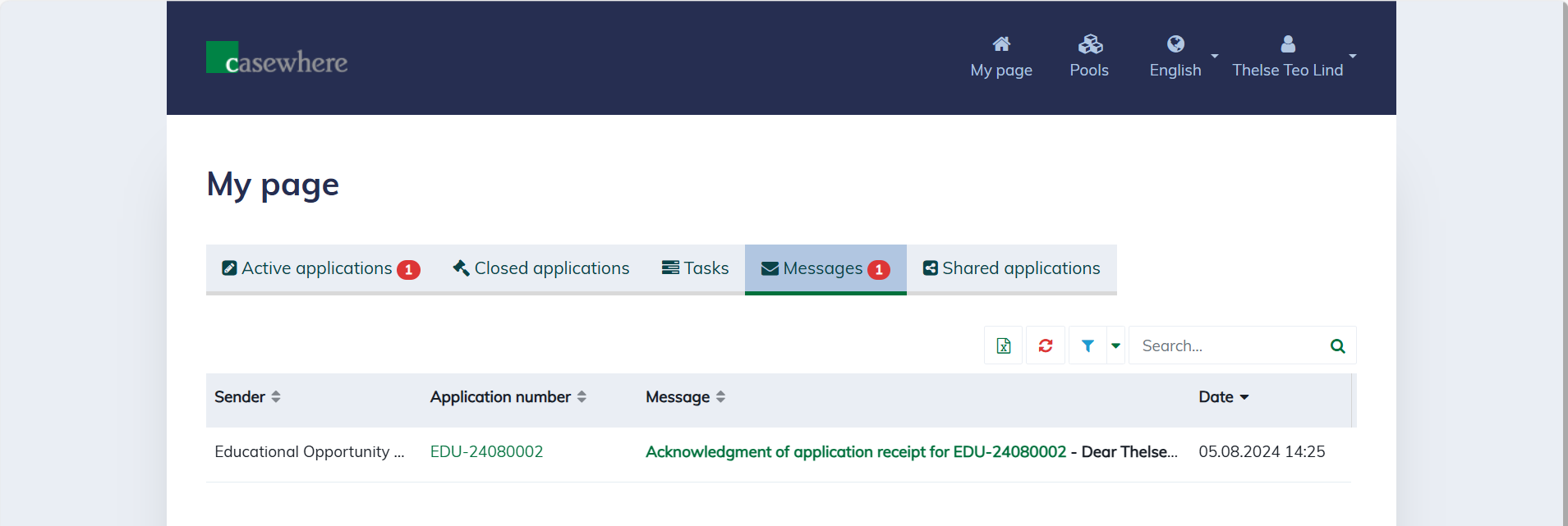This screenshot has height=526, width=1568.
Task: Open Pools from the top navigation
Action: (x=1089, y=57)
